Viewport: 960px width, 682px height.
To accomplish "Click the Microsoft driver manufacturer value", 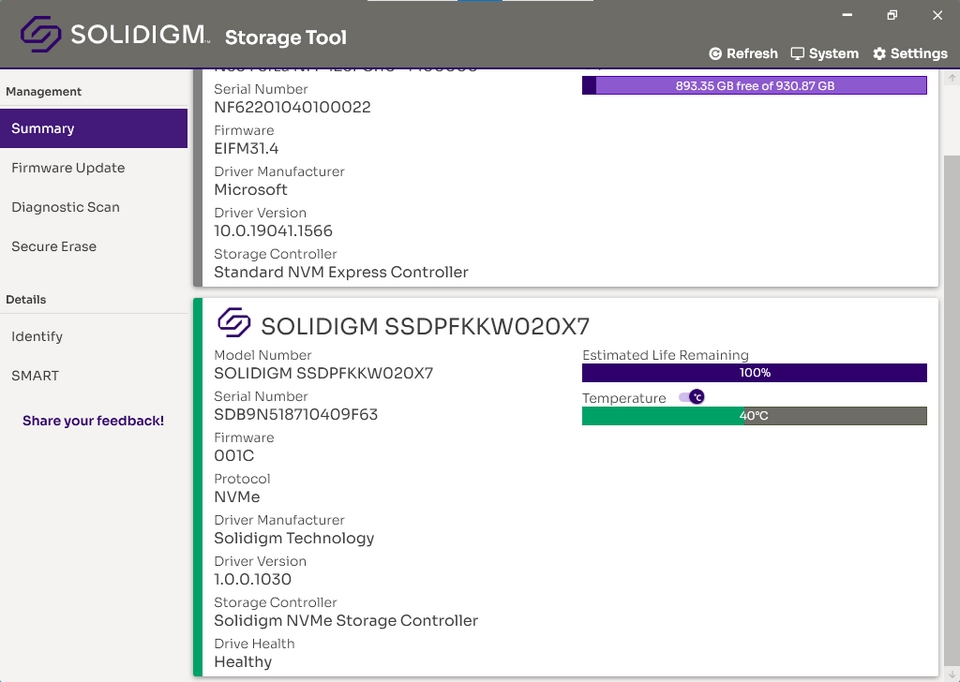I will point(250,190).
